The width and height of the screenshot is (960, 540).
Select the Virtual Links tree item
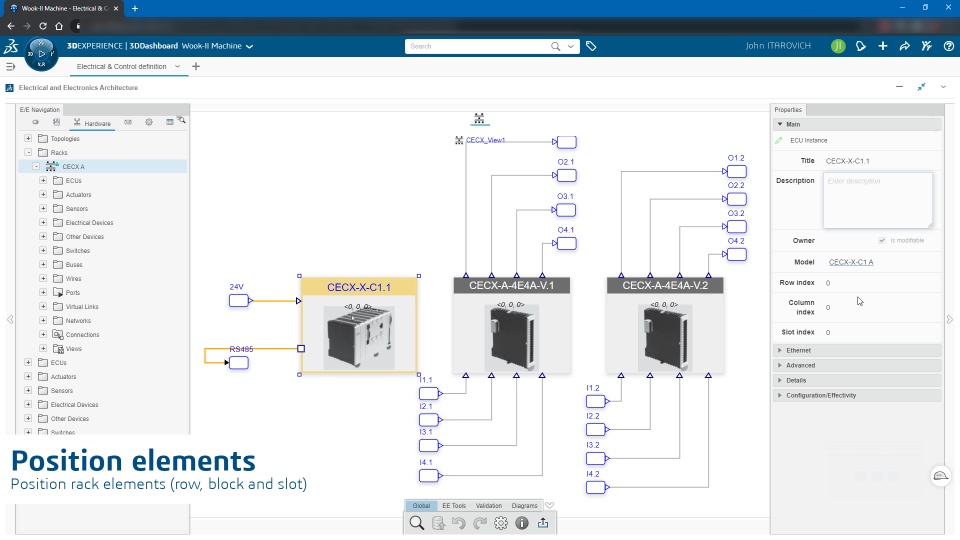[x=82, y=306]
